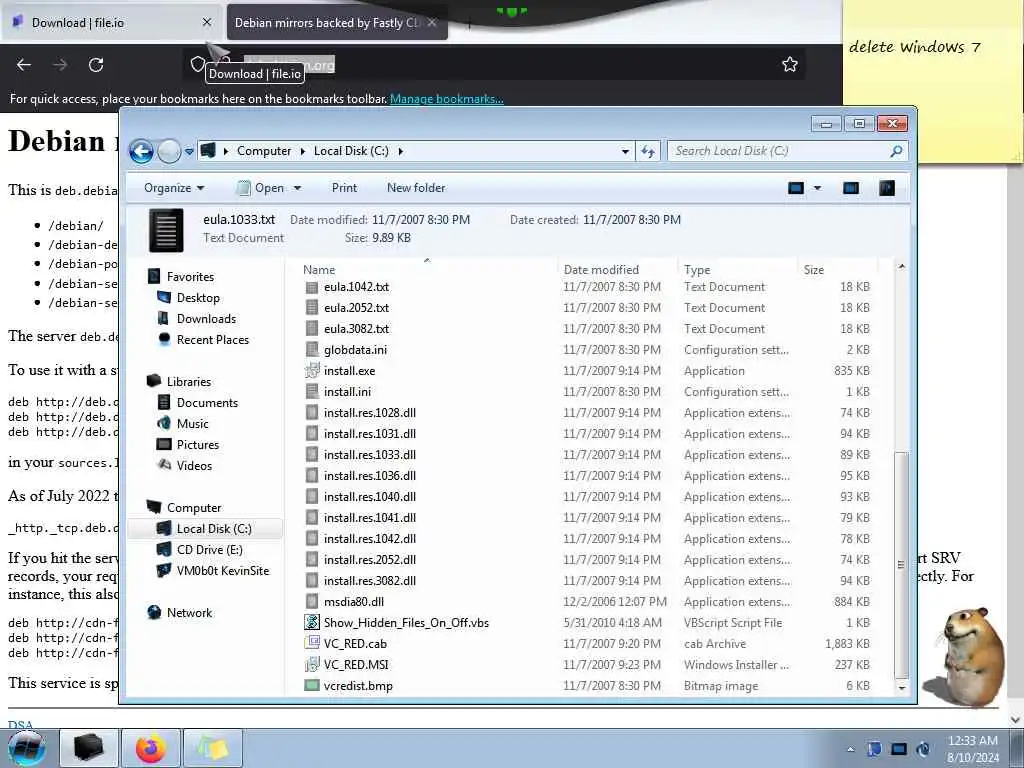Click the Change your view icon
1024x768 pixels.
tap(795, 189)
